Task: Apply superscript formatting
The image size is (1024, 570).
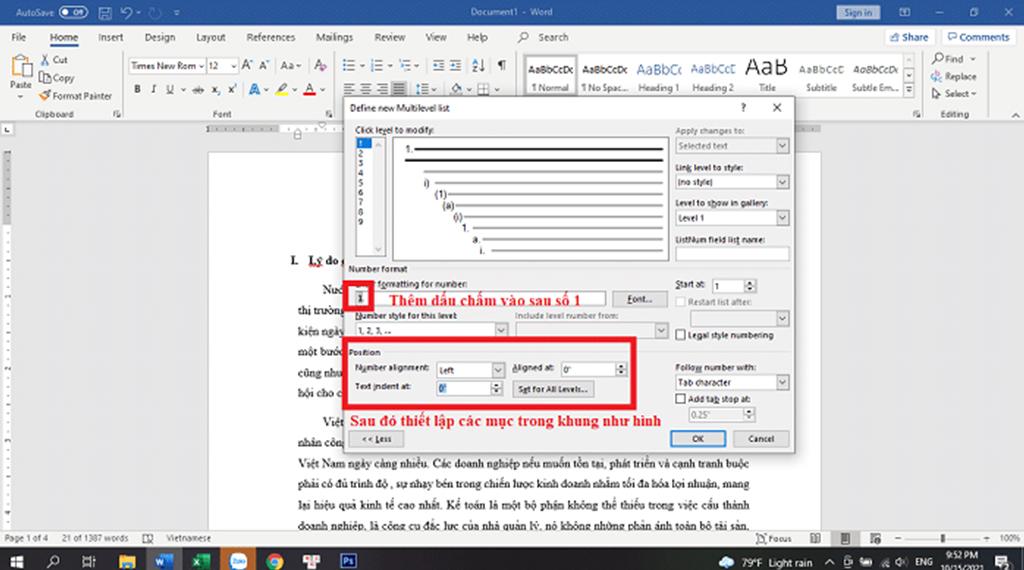Action: tap(232, 89)
